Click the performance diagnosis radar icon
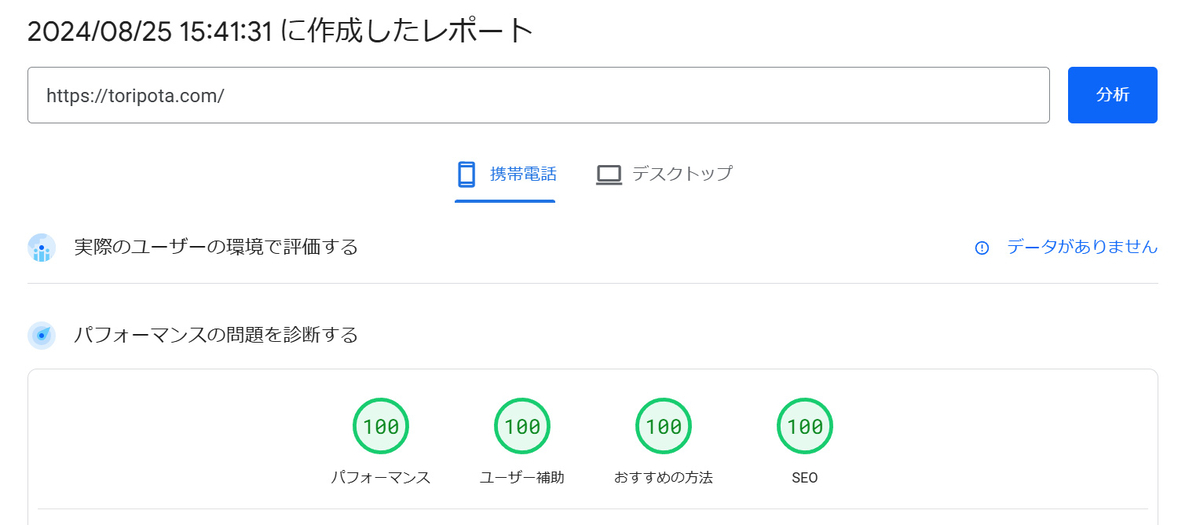 pyautogui.click(x=41, y=335)
